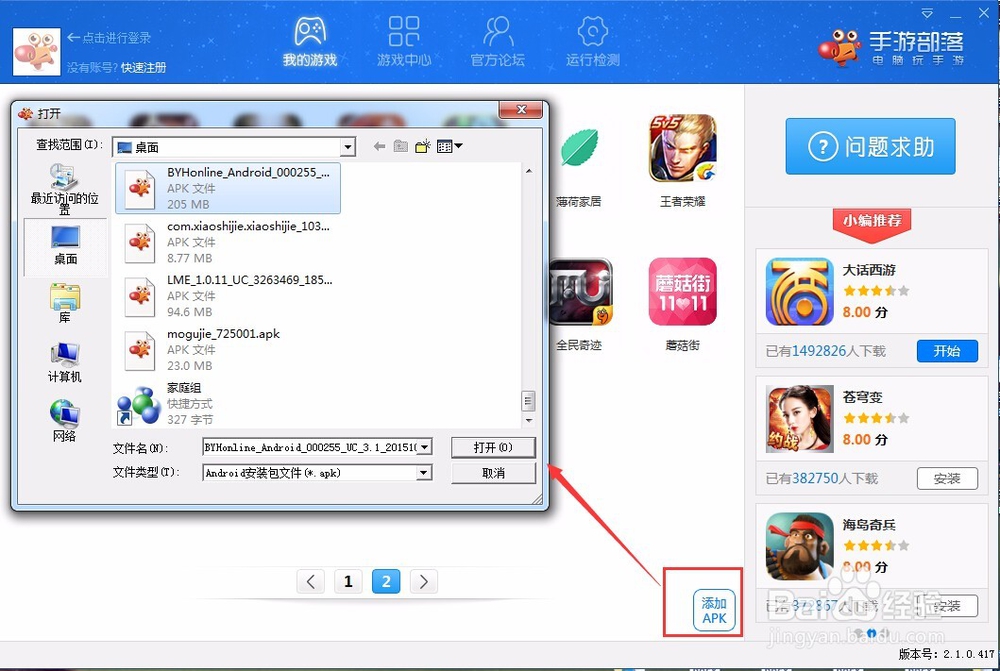The image size is (1000, 671).
Task: Go to 运行检测 tab
Action: [x=592, y=41]
